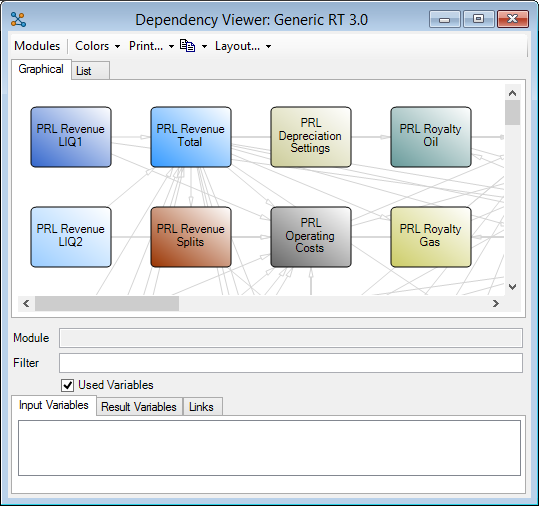Open the copy icon's dropdown arrow

pos(204,46)
